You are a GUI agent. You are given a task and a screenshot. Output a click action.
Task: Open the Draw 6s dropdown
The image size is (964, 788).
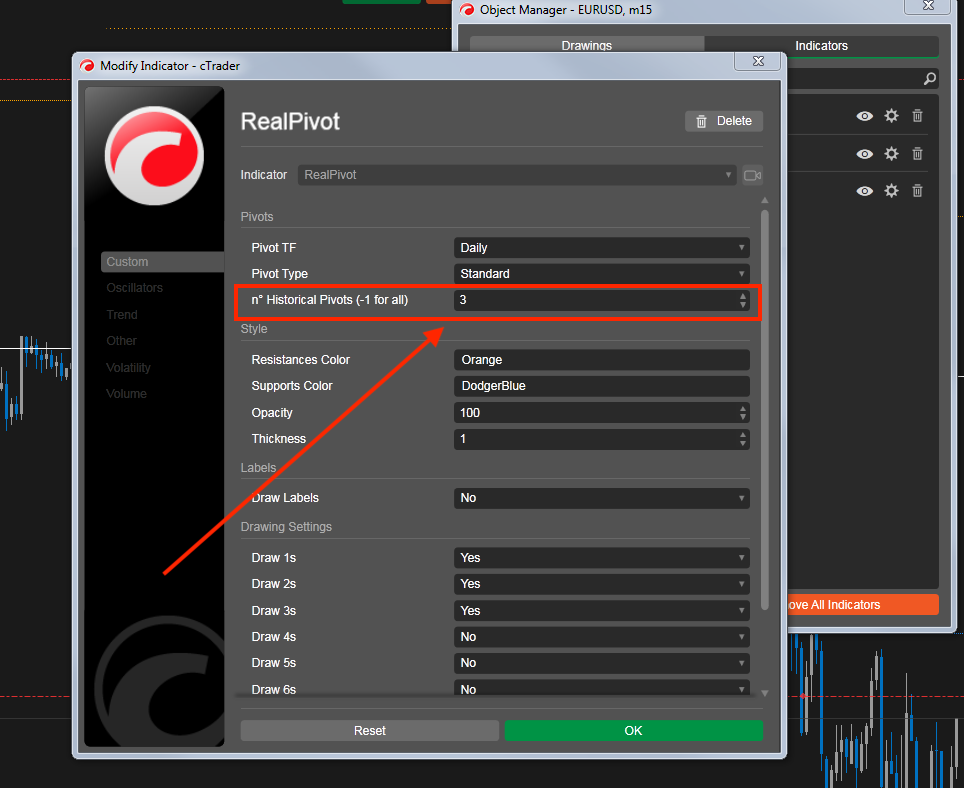(601, 689)
